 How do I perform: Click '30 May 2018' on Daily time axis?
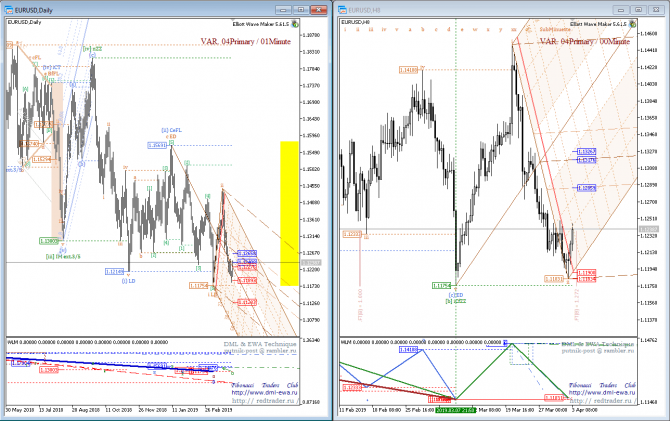[x=20, y=410]
